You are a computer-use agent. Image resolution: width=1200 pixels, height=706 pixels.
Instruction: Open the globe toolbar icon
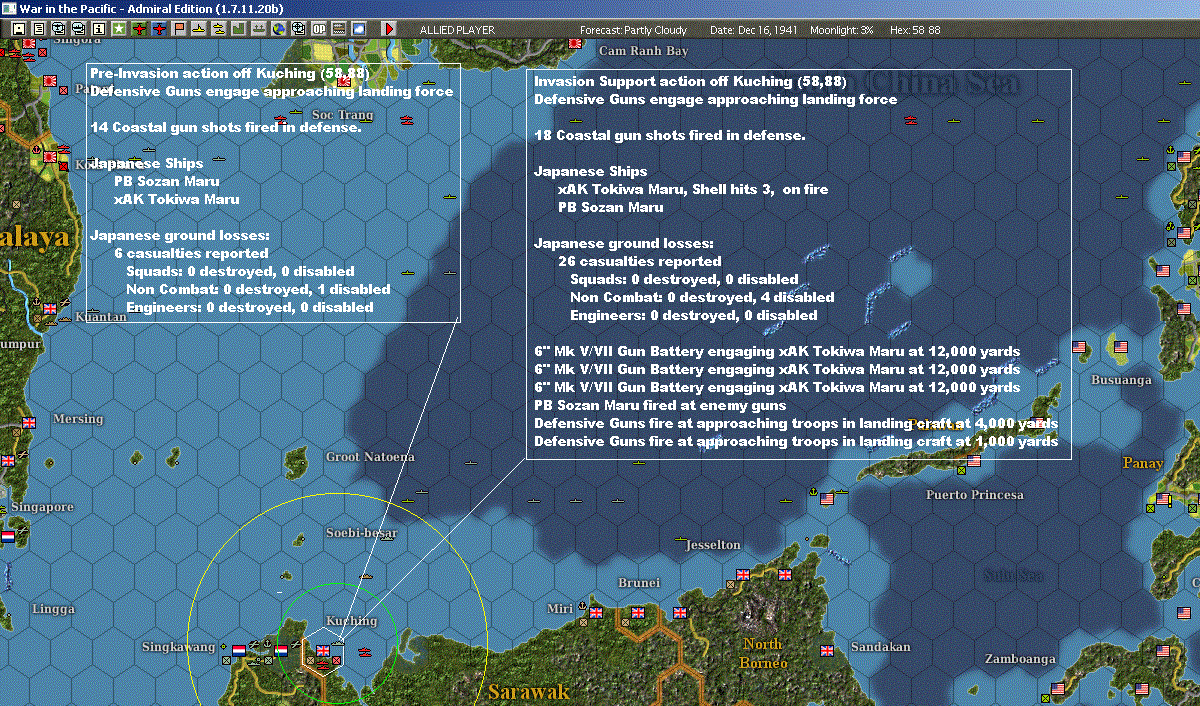(x=279, y=30)
